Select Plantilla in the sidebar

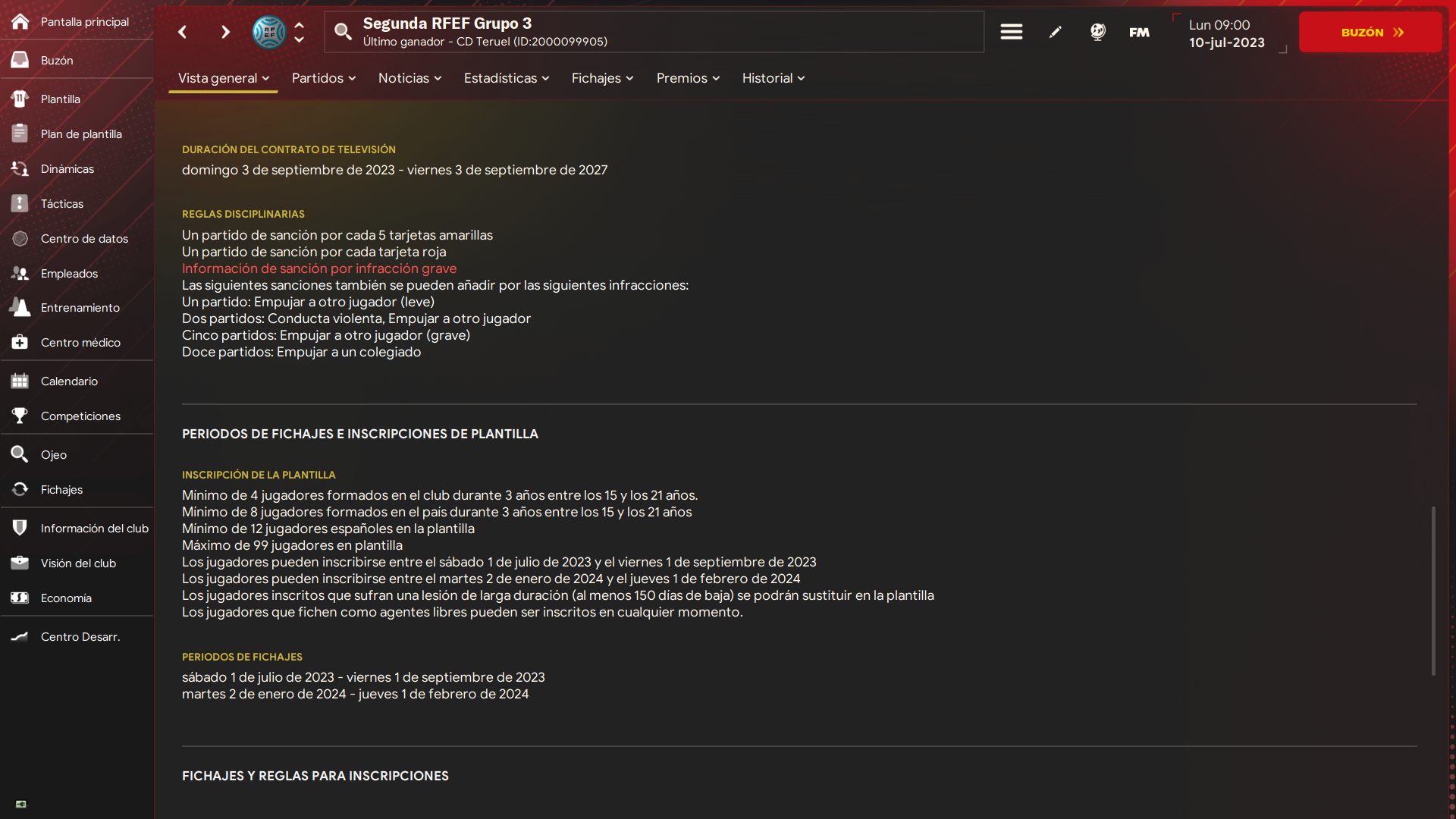(x=61, y=99)
